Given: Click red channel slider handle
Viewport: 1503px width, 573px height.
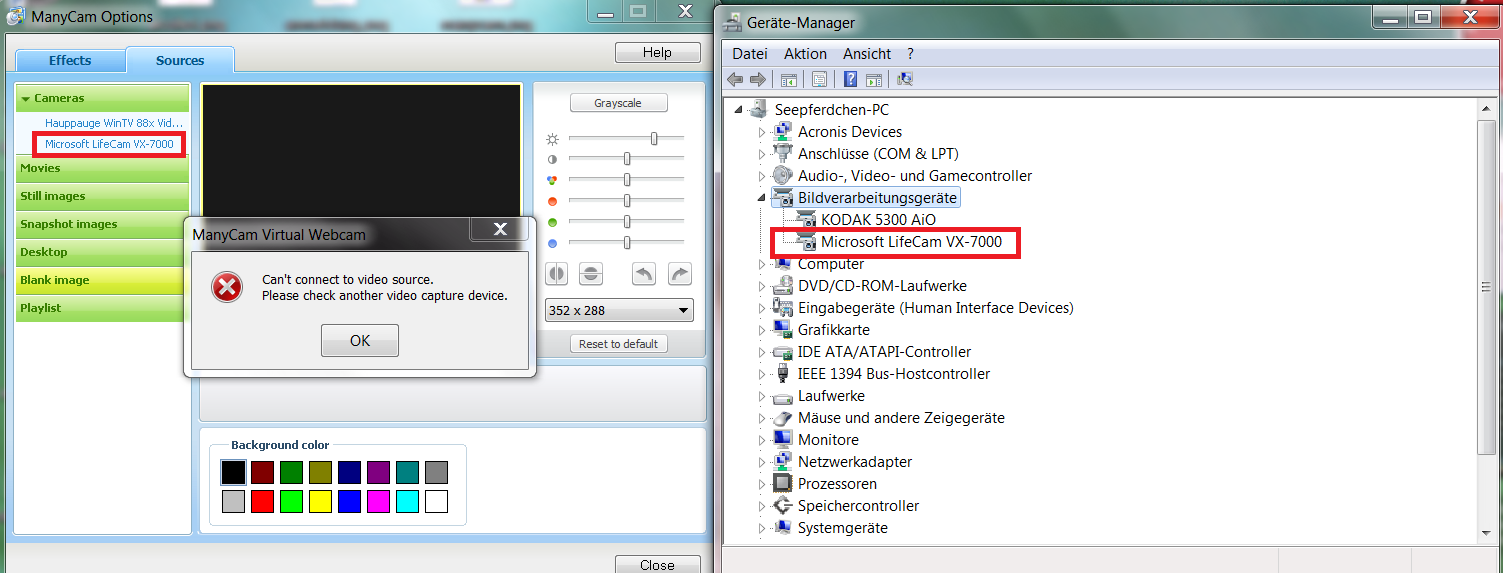Looking at the screenshot, I should point(627,201).
